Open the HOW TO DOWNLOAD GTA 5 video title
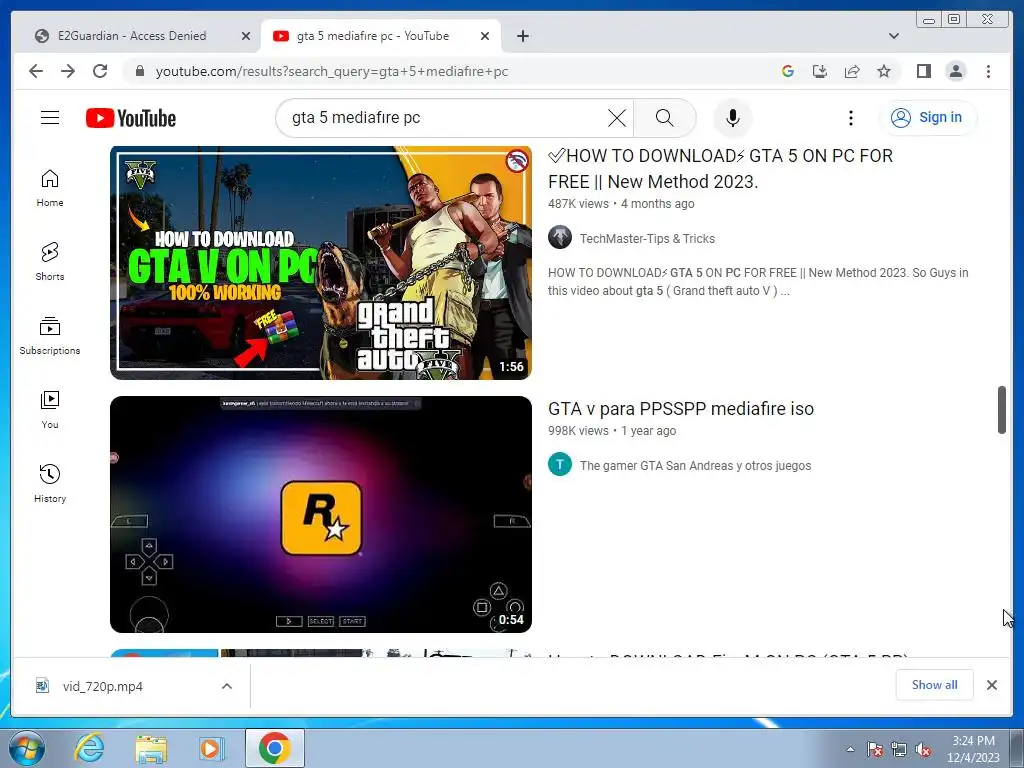 pyautogui.click(x=720, y=168)
